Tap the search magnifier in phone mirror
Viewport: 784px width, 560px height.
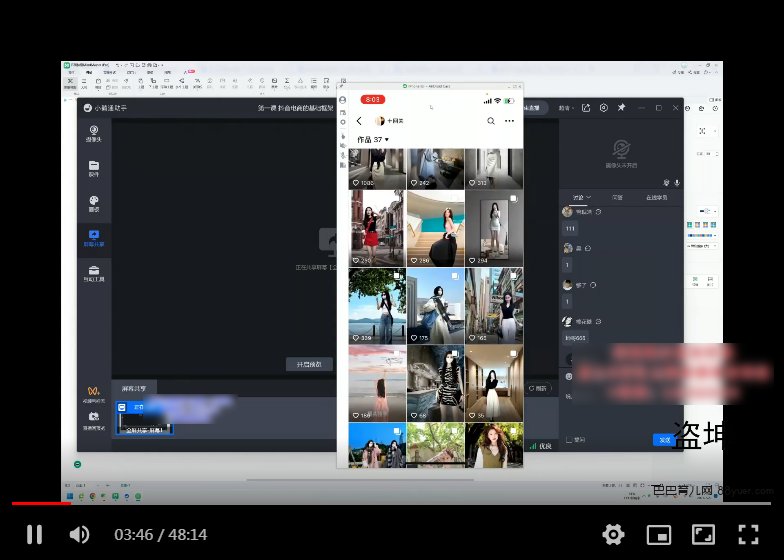point(491,121)
